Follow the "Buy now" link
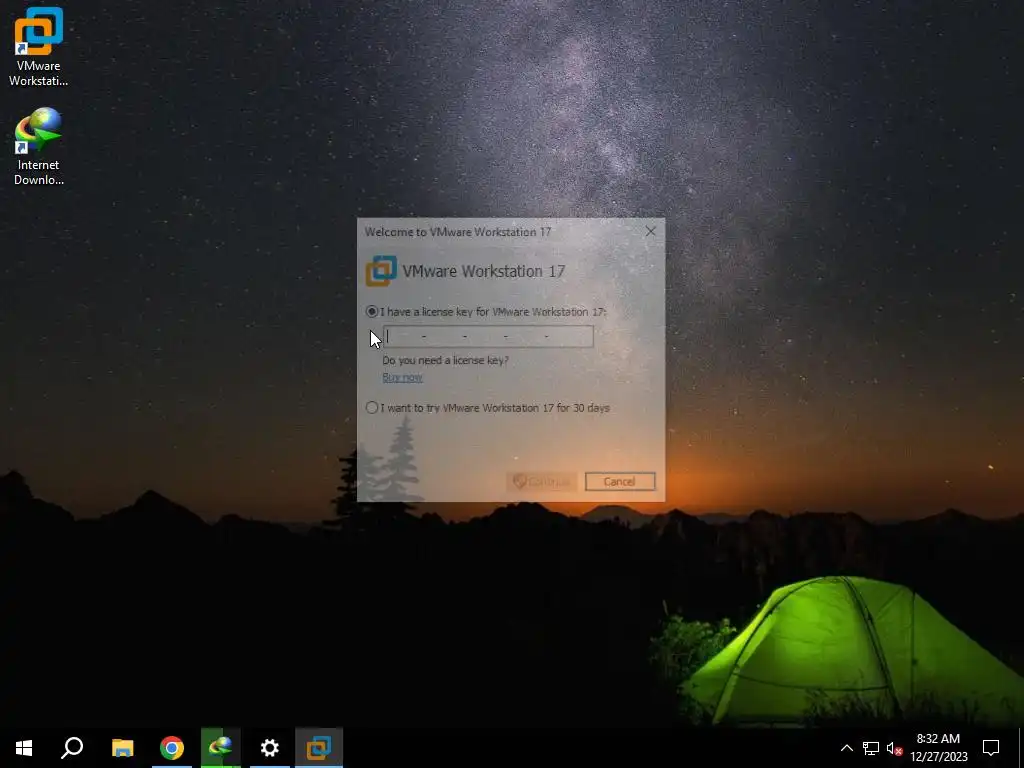The width and height of the screenshot is (1024, 768). click(402, 377)
